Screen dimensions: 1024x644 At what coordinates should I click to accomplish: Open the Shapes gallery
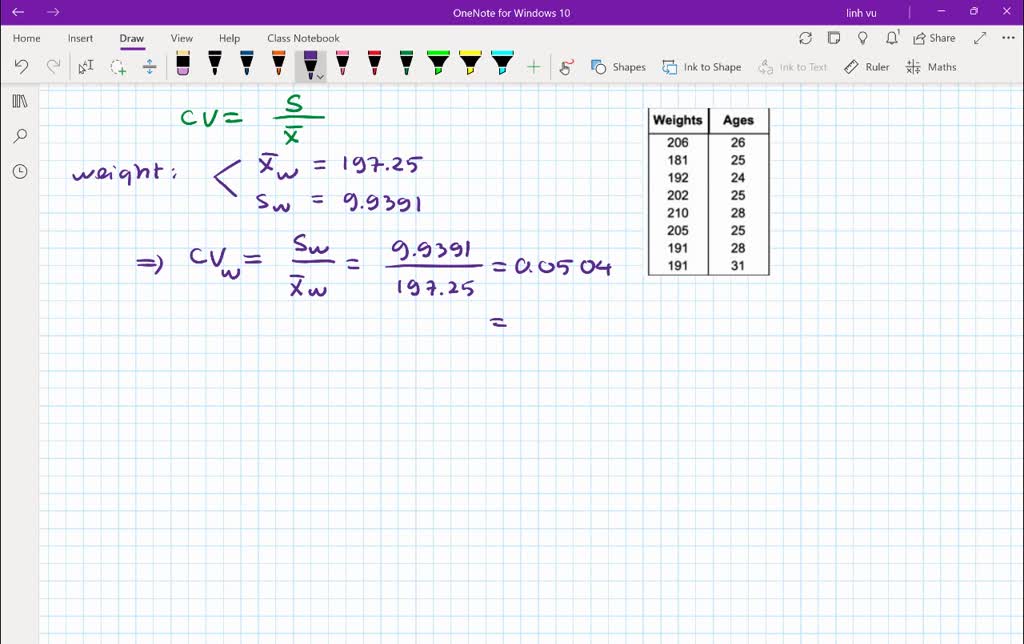618,67
